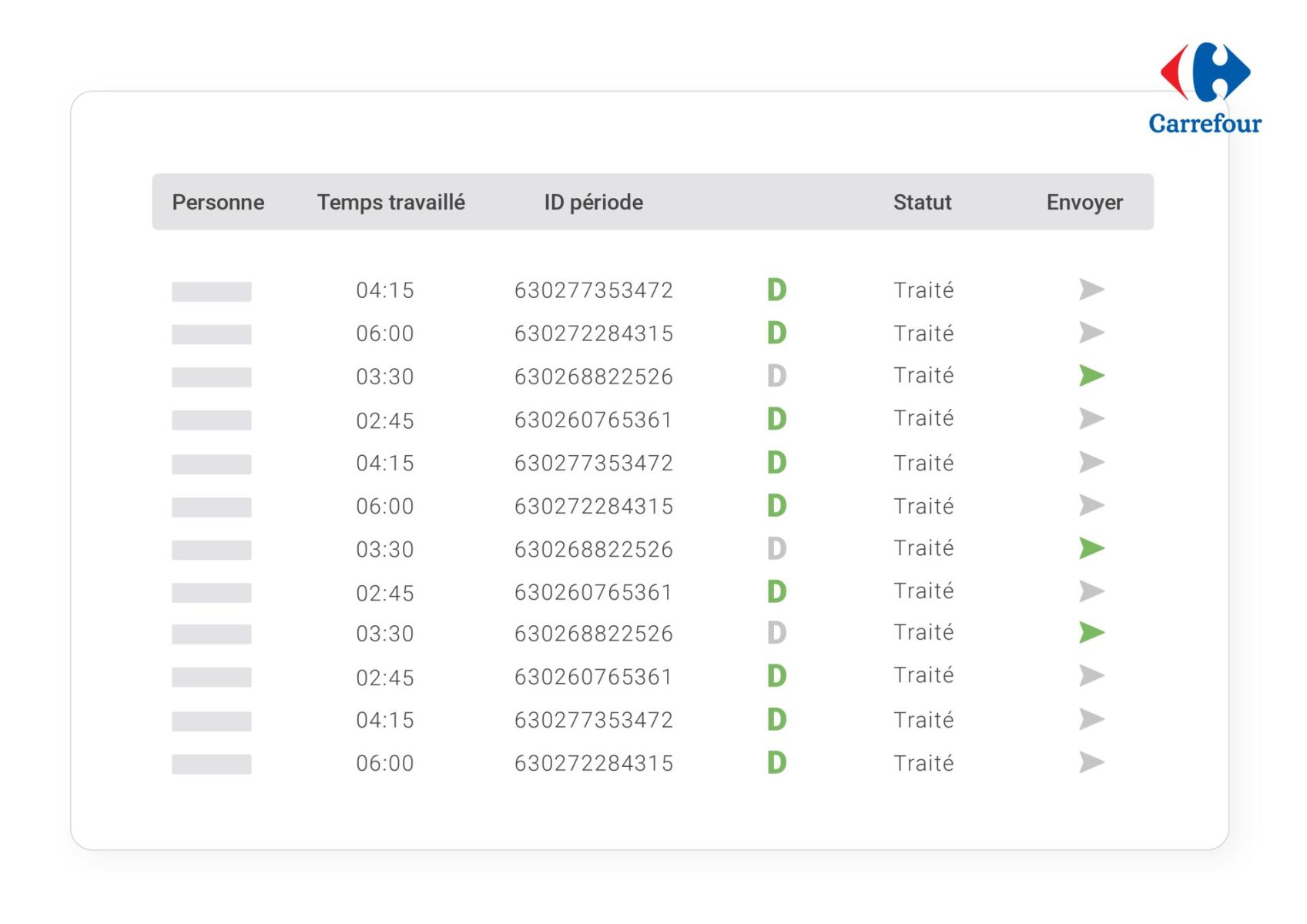Click the blurred person name in last 06:00 row
This screenshot has height=924, width=1307.
212,764
